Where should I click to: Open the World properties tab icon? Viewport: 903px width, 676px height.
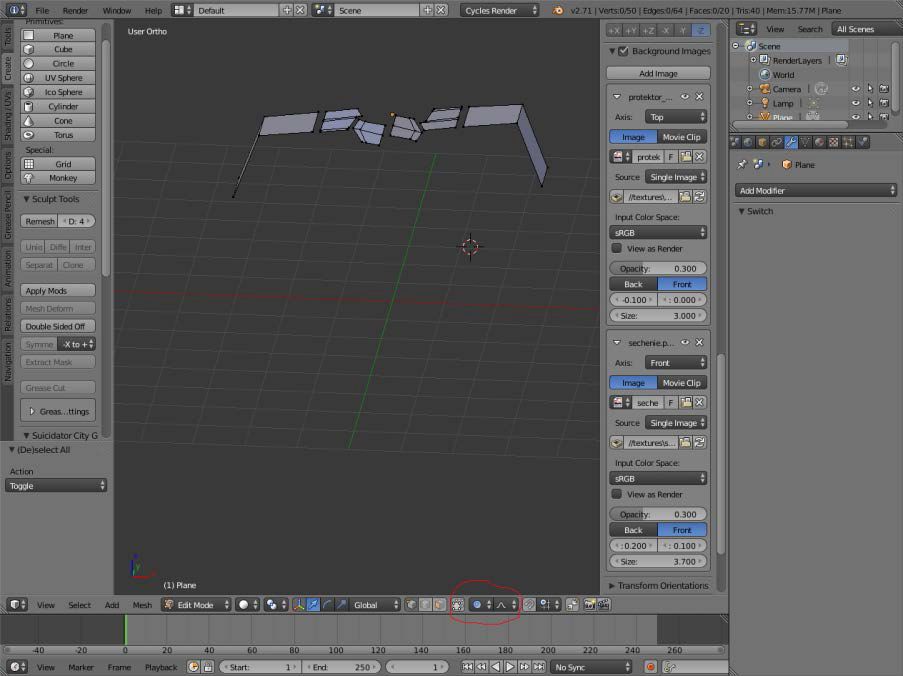[748, 142]
